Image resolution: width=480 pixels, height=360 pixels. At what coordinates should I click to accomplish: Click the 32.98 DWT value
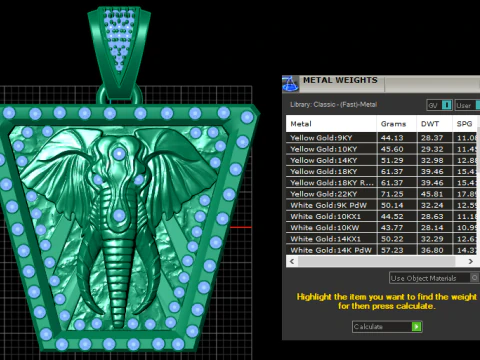(432, 160)
